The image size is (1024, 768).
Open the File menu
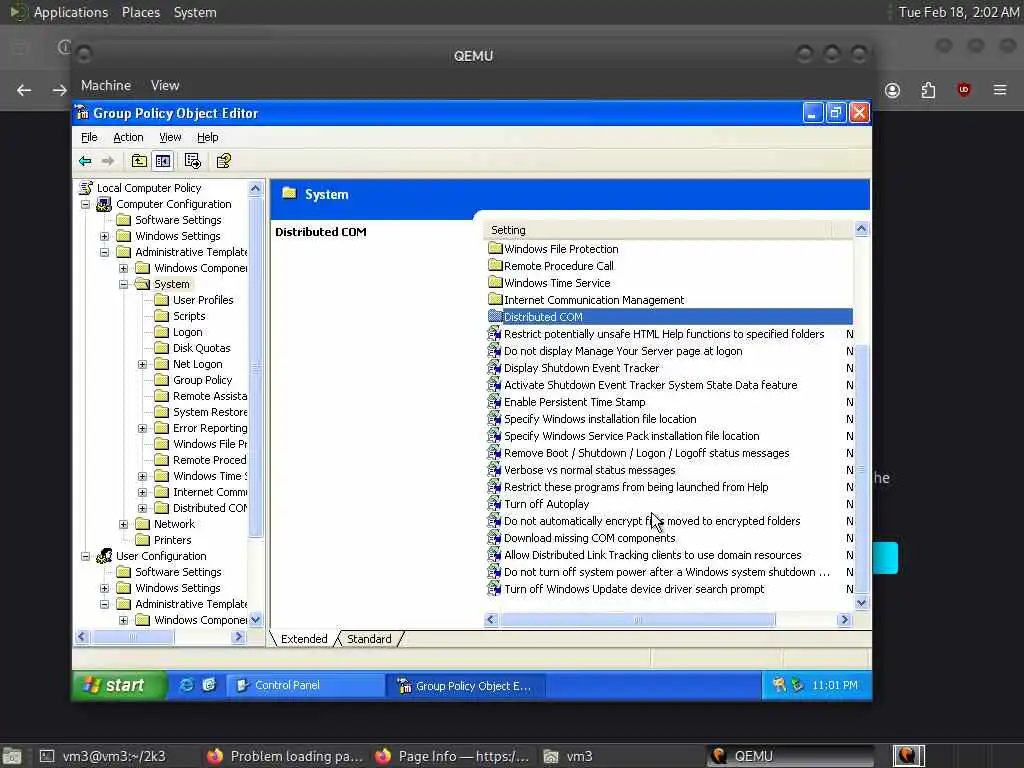click(89, 137)
